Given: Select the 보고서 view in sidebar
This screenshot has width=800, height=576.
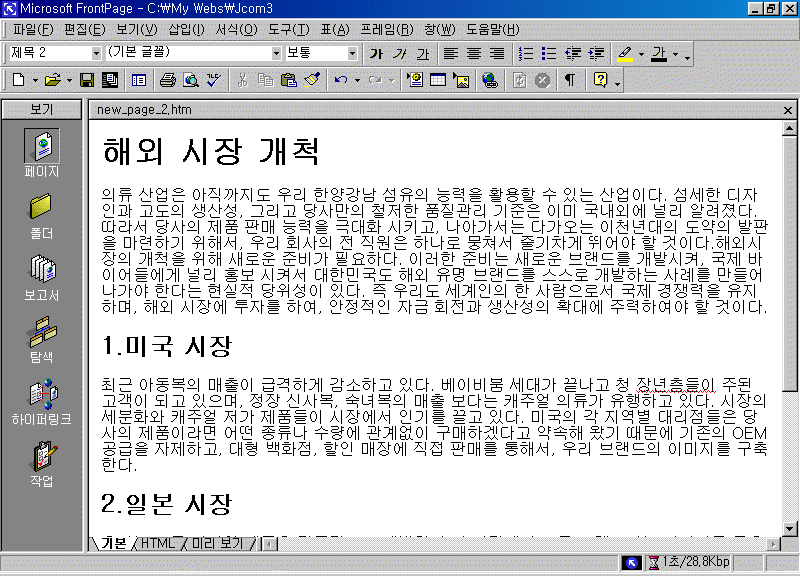Looking at the screenshot, I should (x=42, y=278).
